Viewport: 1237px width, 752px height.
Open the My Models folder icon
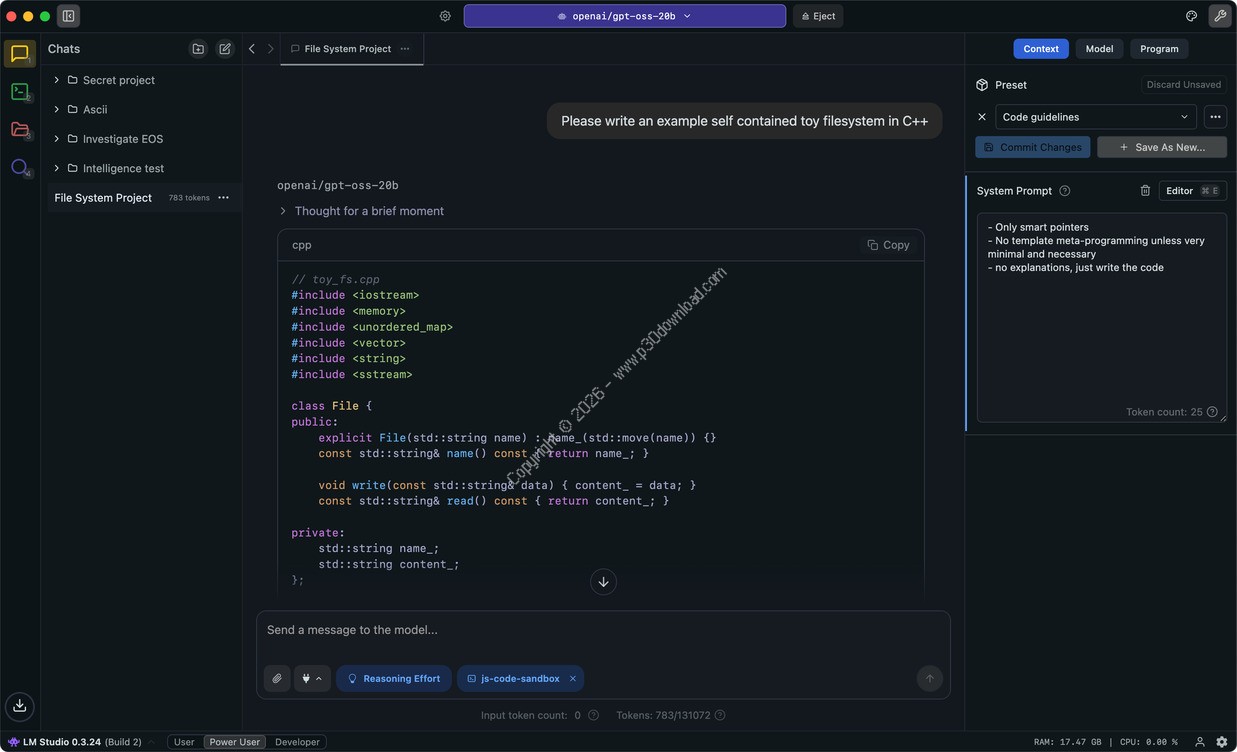pyautogui.click(x=20, y=130)
